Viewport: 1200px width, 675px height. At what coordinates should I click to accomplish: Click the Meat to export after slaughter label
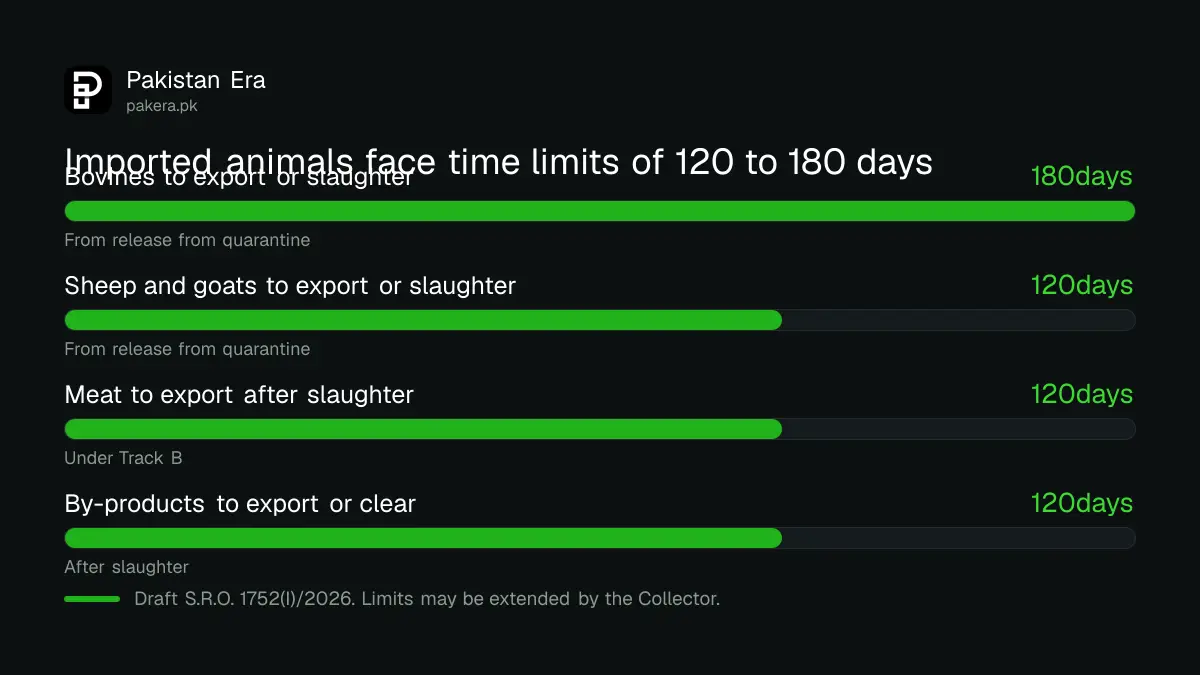point(239,395)
